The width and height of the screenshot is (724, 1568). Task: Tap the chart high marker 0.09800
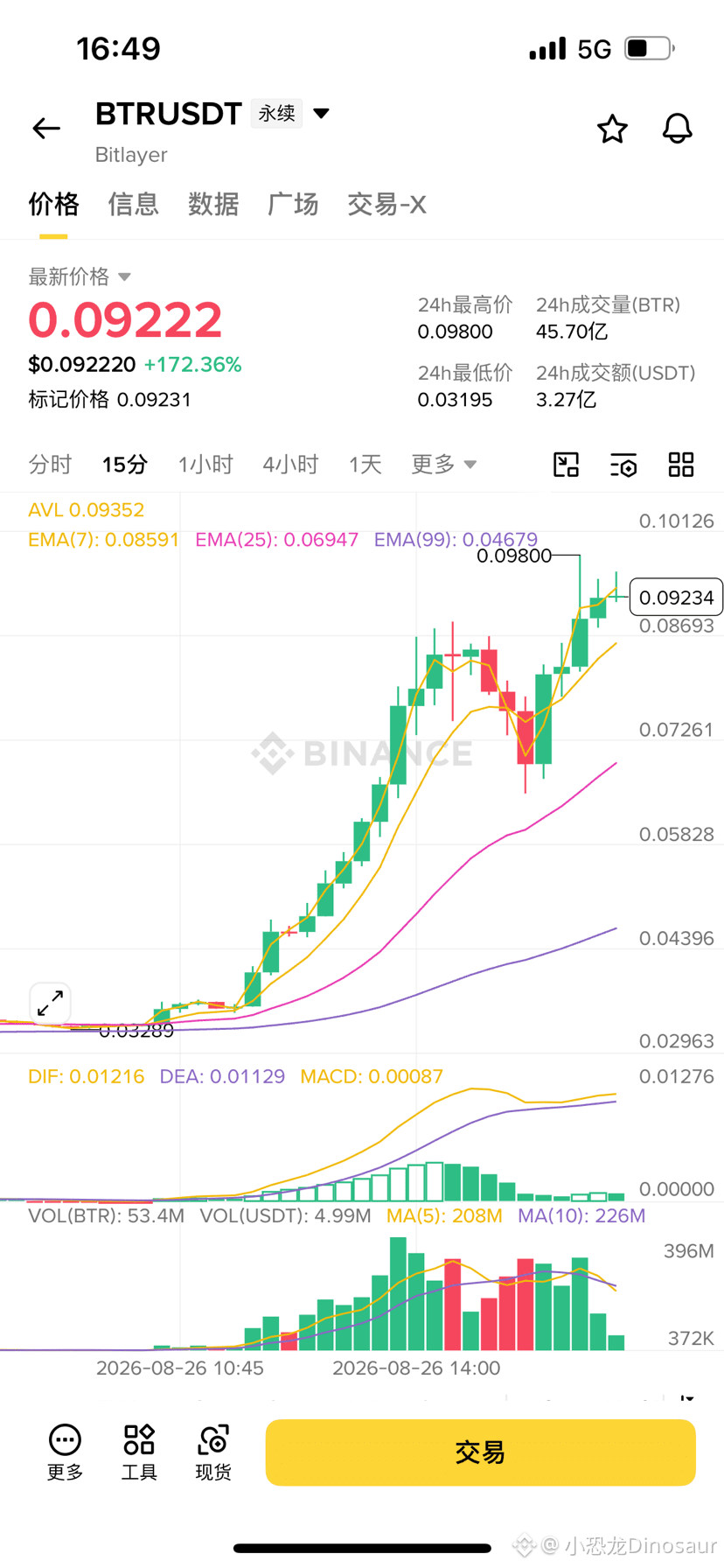514,556
